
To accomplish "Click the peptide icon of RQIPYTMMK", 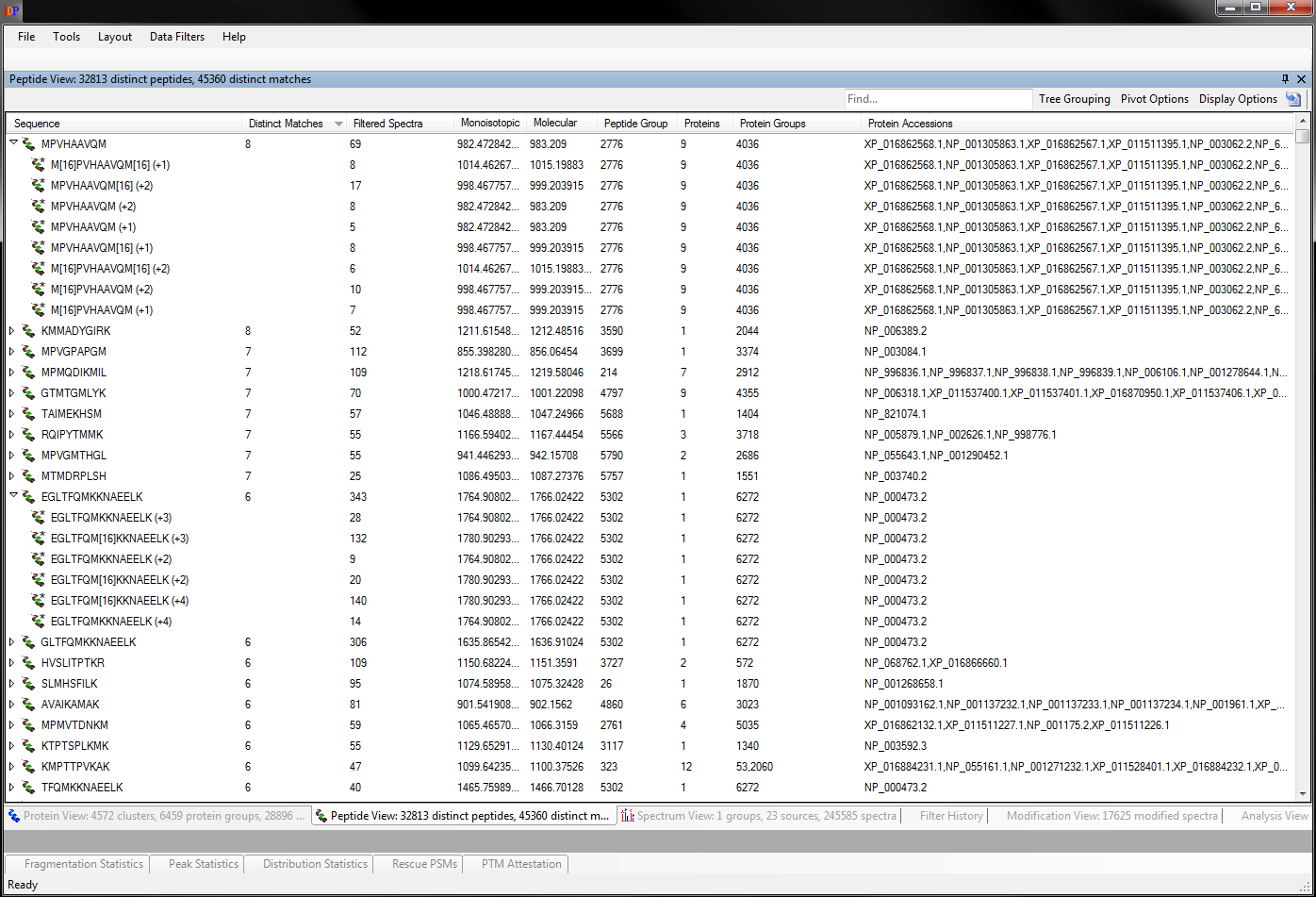I will coord(28,435).
